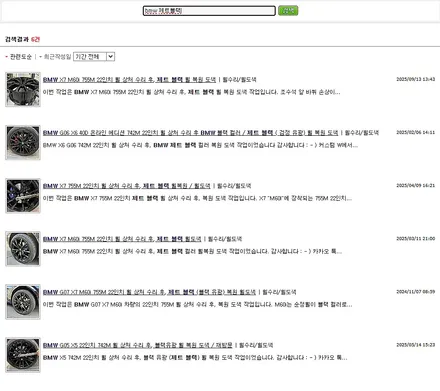Click 휠수리/휠도색 category on the G06 X6 result
Viewport: 440px width, 391px height.
coord(362,133)
